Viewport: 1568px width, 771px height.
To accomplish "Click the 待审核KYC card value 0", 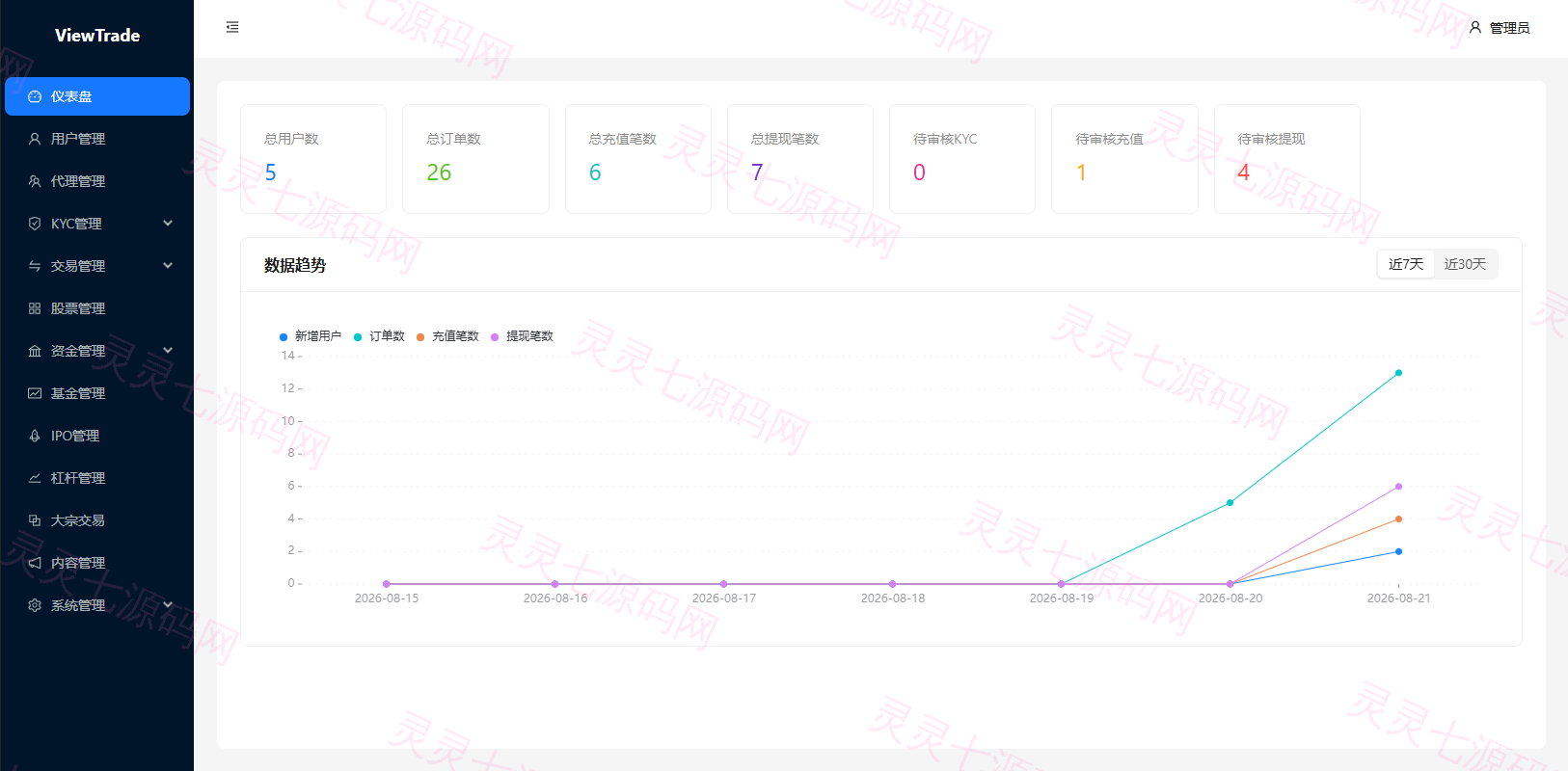I will pos(919,173).
